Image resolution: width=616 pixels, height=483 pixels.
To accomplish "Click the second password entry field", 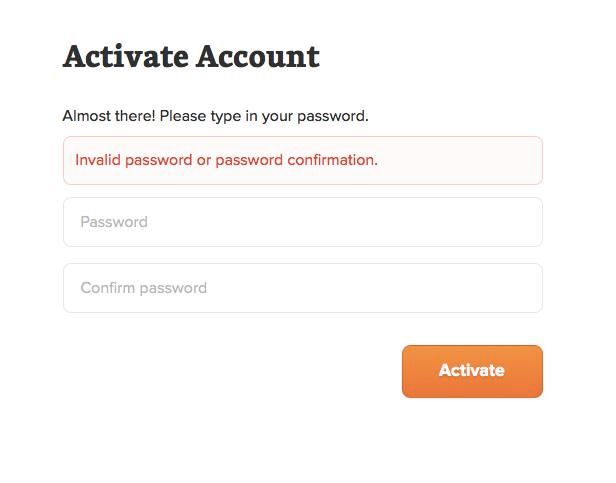I will tap(302, 288).
